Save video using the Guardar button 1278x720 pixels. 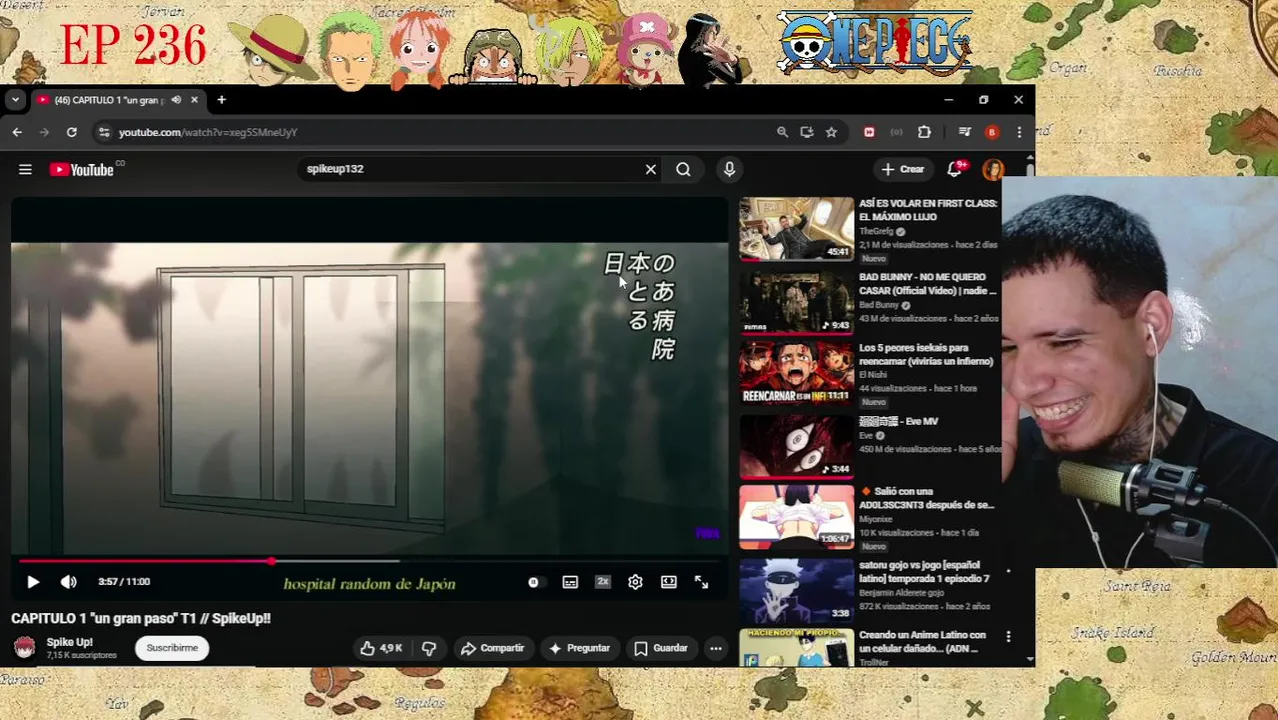coord(661,648)
